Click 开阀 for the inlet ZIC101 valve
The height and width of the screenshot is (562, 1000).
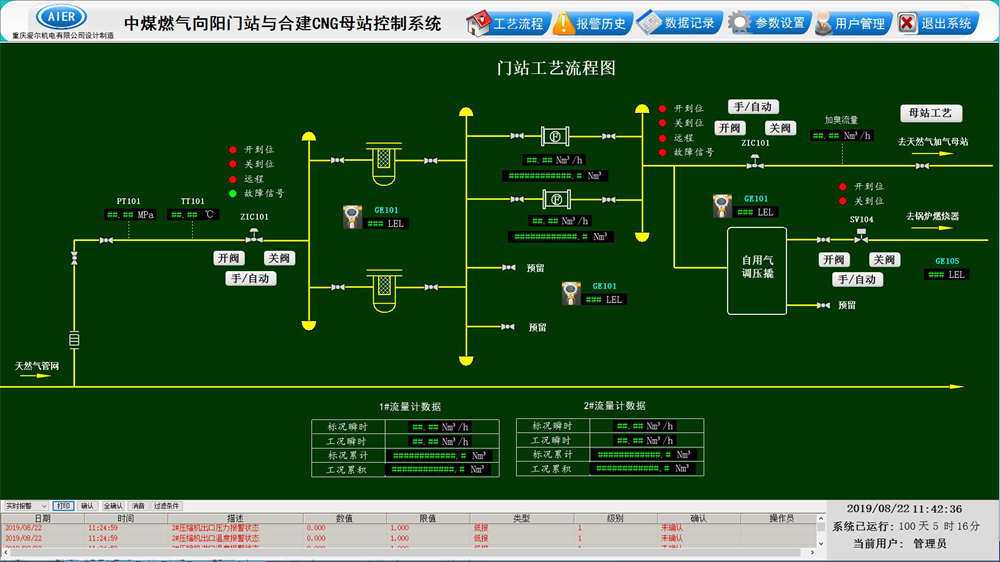click(228, 258)
